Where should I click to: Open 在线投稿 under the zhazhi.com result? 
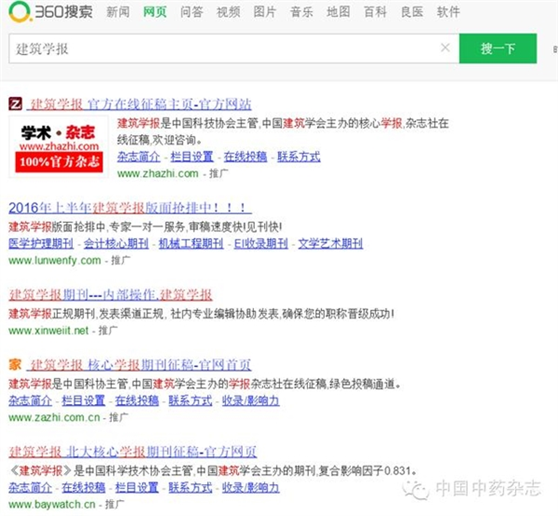(x=246, y=157)
